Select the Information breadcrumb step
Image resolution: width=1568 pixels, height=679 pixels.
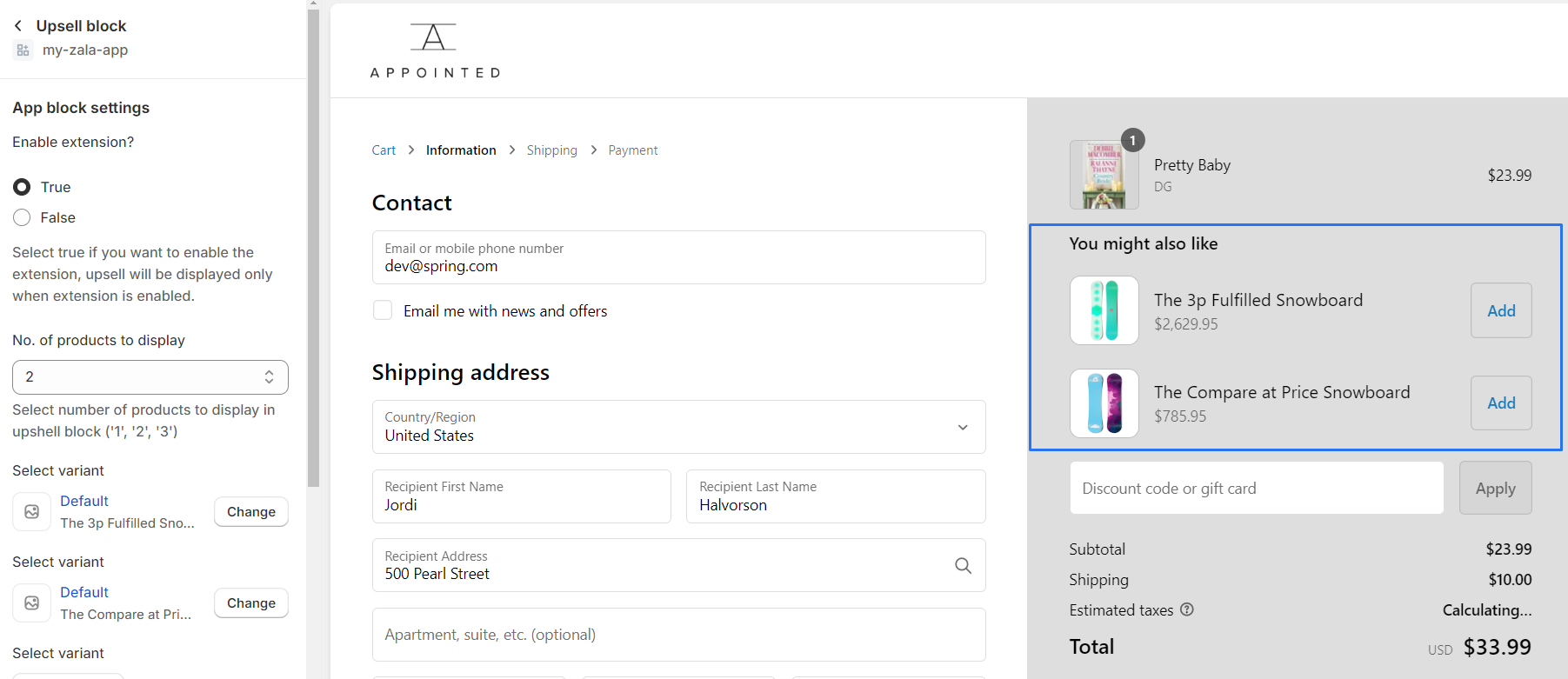point(461,150)
